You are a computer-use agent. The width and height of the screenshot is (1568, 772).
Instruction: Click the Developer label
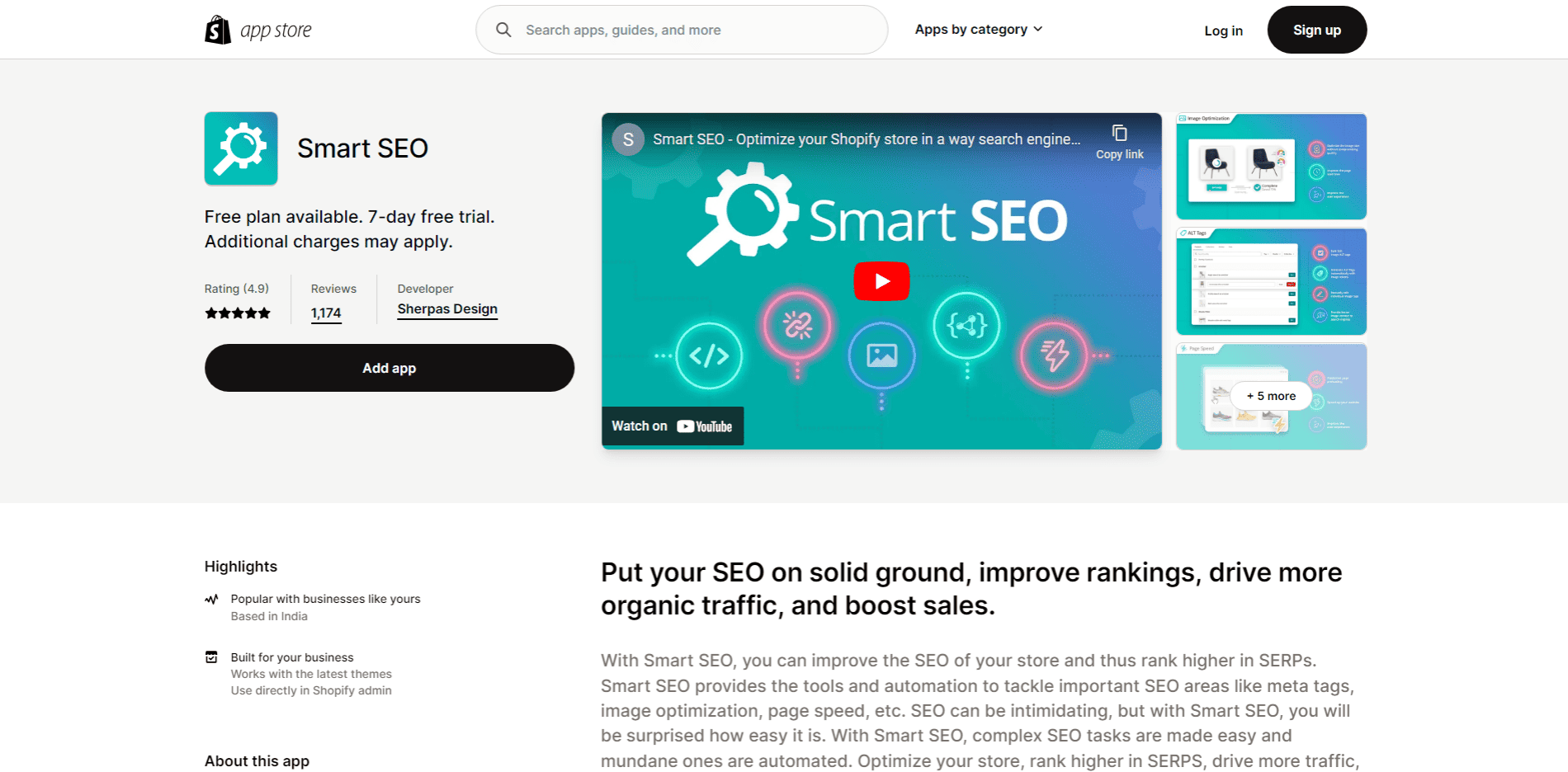point(425,289)
